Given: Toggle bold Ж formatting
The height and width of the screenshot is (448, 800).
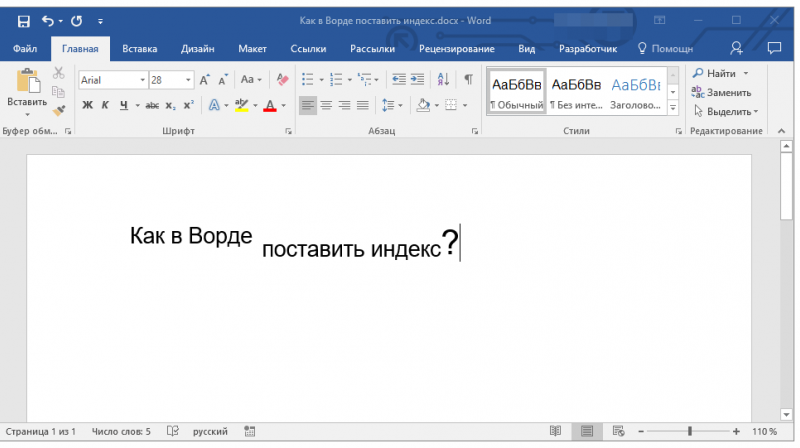Looking at the screenshot, I should pos(87,105).
